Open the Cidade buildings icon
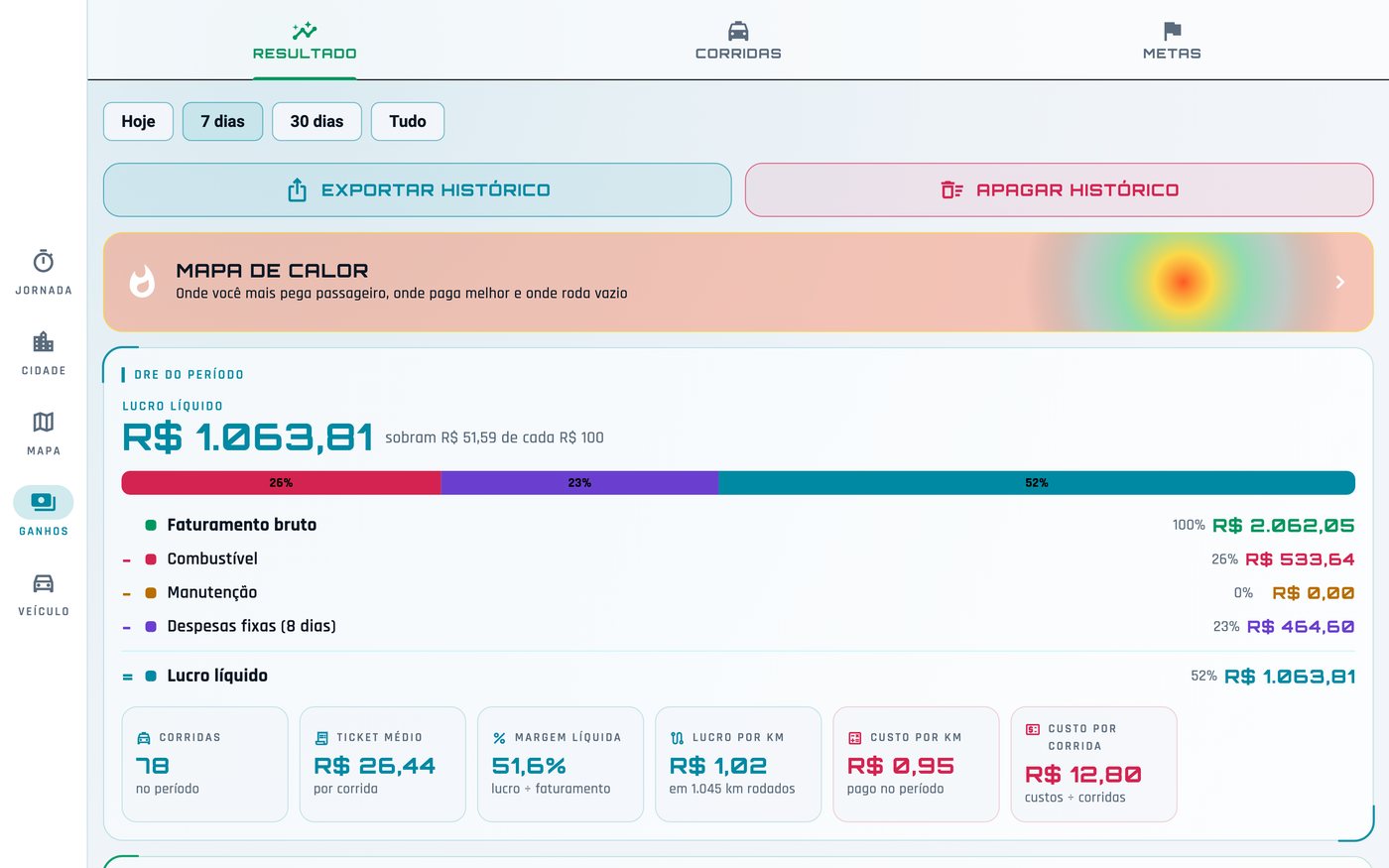 coord(44,342)
